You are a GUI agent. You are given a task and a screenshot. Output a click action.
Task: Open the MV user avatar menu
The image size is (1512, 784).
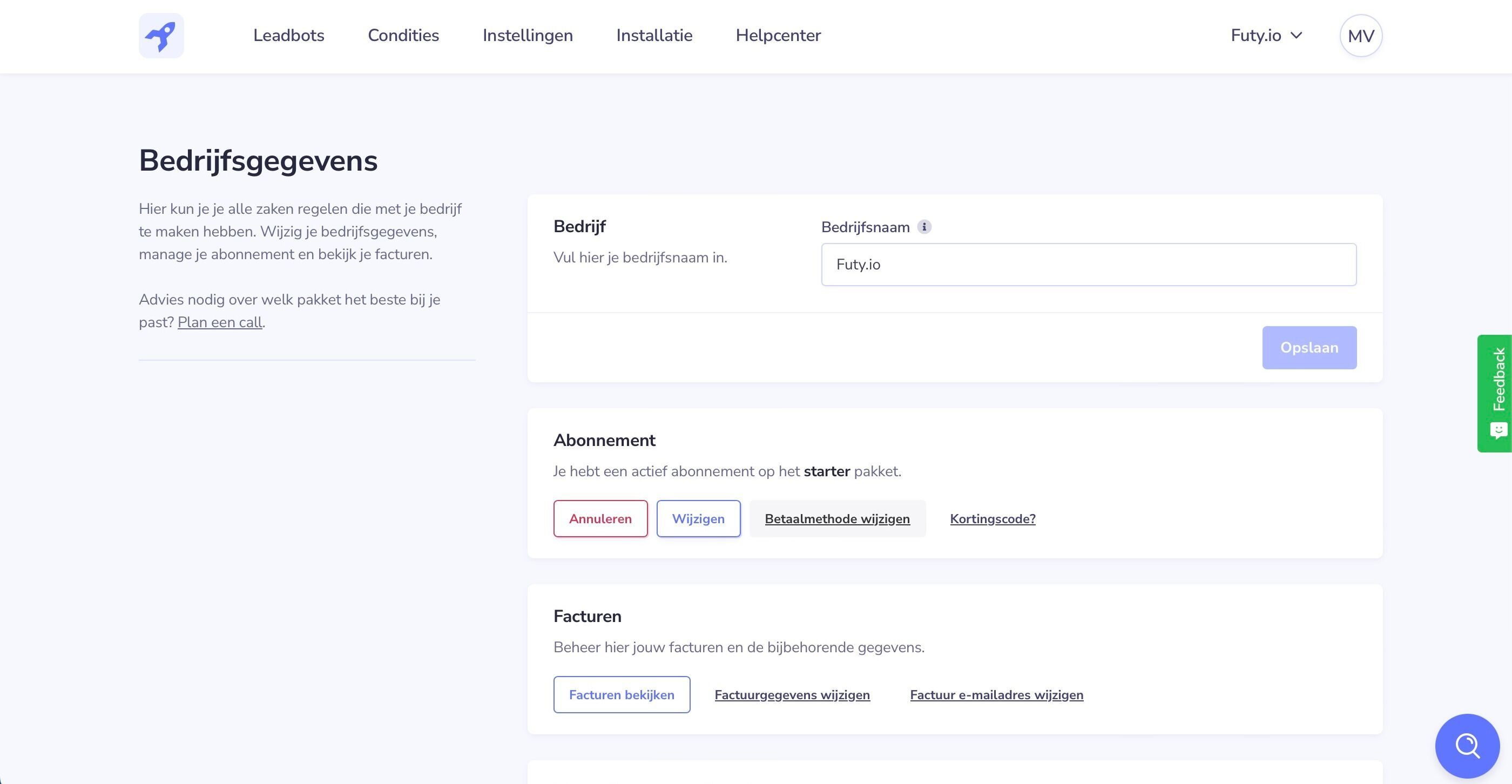pos(1361,36)
